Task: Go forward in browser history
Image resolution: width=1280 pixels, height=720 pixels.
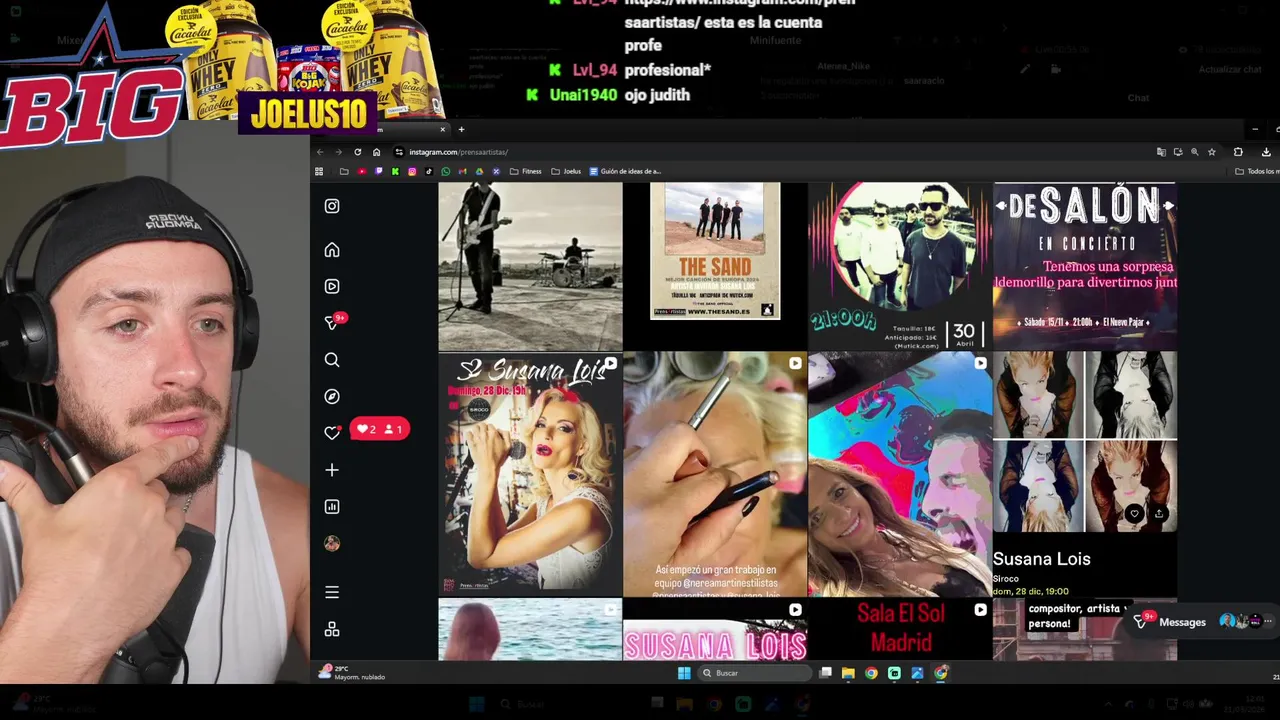Action: [338, 152]
